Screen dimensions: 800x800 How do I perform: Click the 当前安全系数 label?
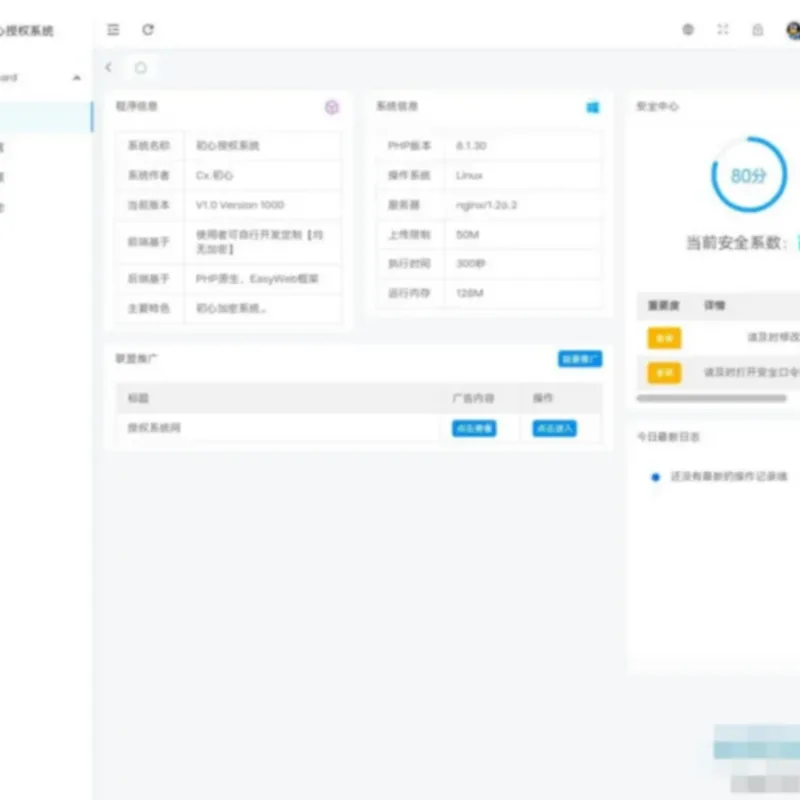pos(737,243)
